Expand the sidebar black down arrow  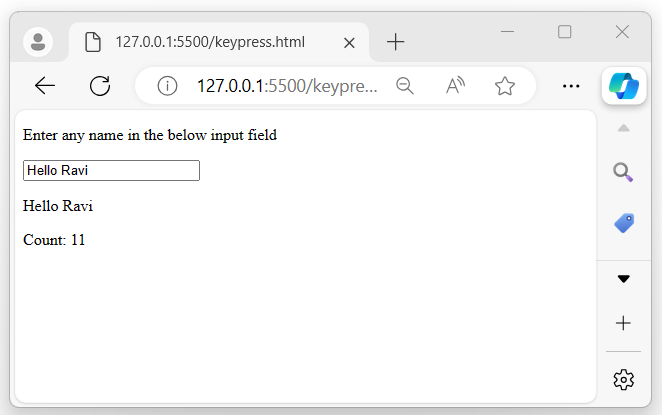click(623, 279)
